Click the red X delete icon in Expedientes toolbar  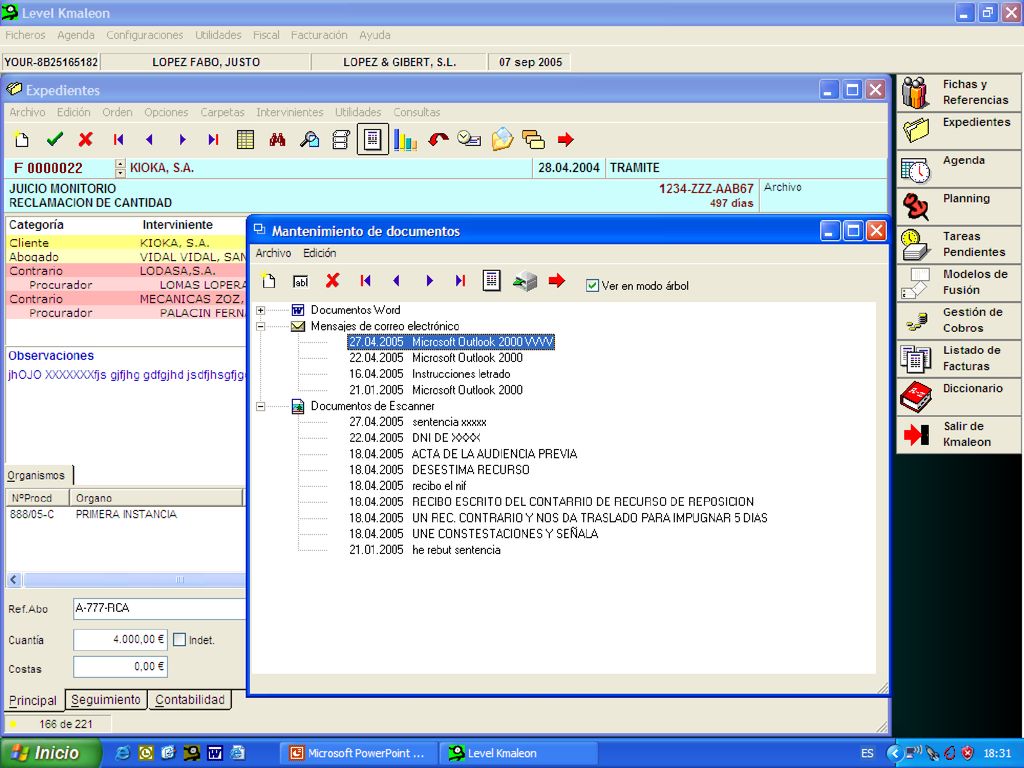(86, 139)
